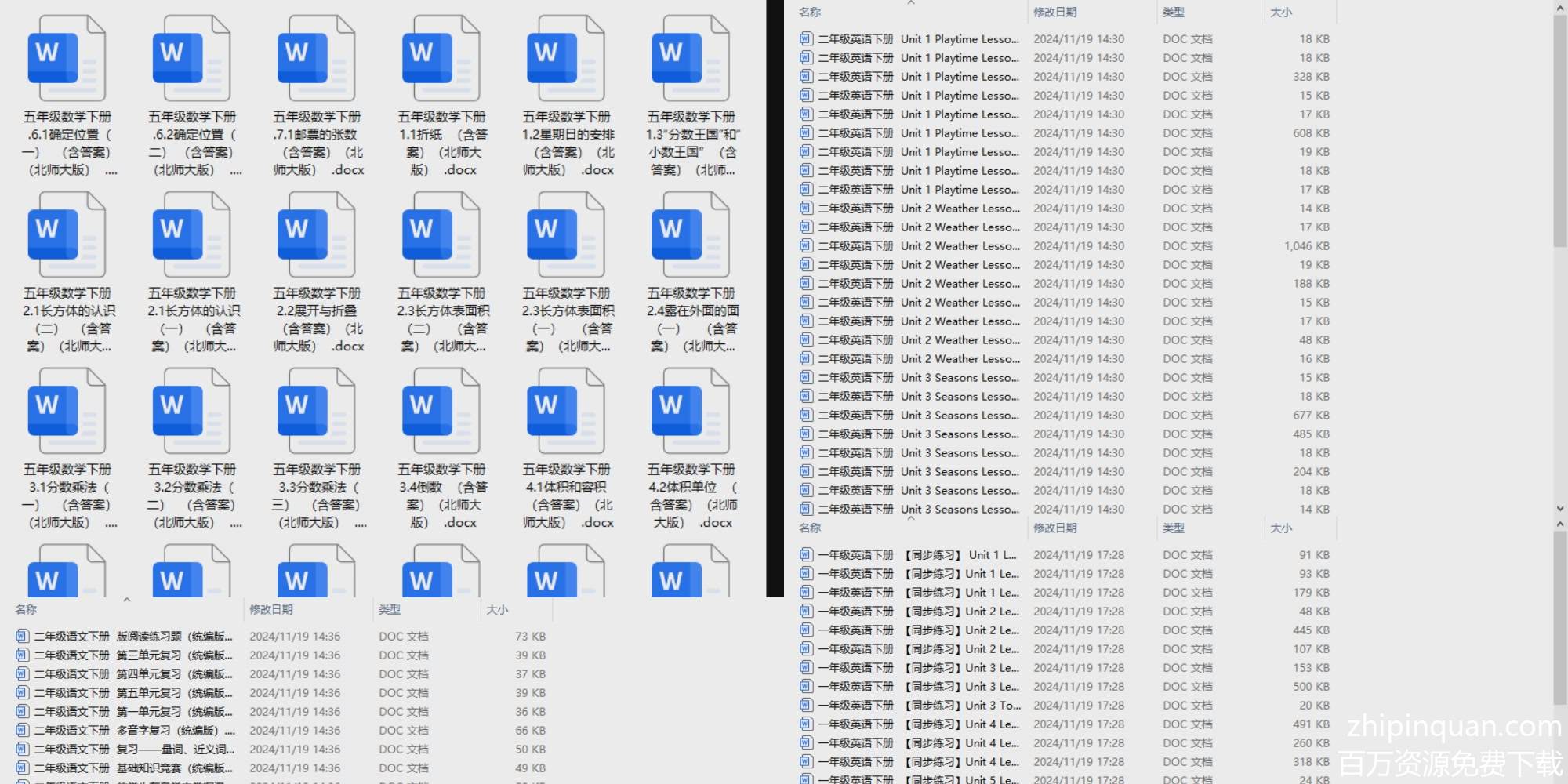Screen dimensions: 1568x784
Task: Click sort arrow above 名称 in 二年级英语 list
Action: pyautogui.click(x=911, y=3)
